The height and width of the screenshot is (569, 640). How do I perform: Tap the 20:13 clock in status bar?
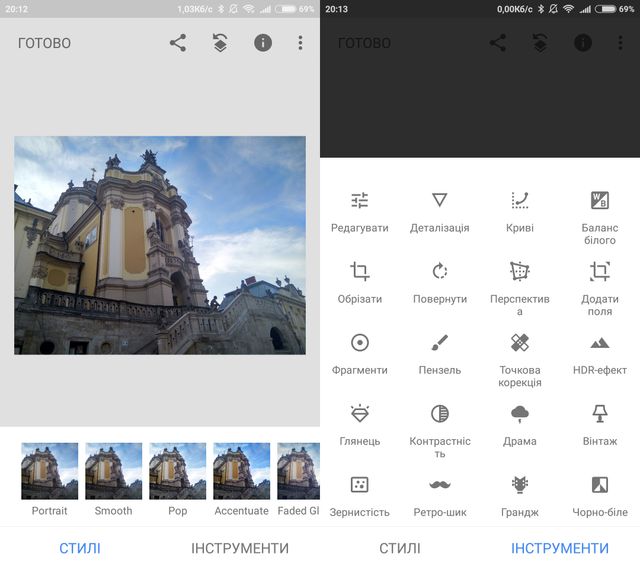(336, 9)
